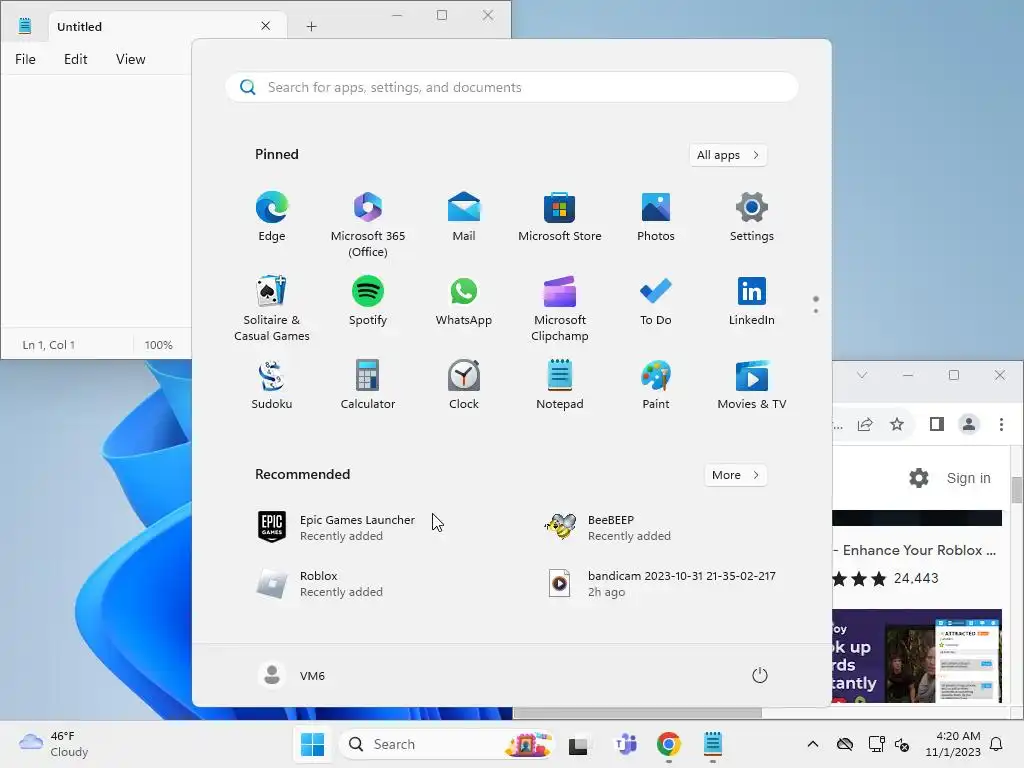Open Chrome profile avatar
The height and width of the screenshot is (768, 1024).
(969, 424)
